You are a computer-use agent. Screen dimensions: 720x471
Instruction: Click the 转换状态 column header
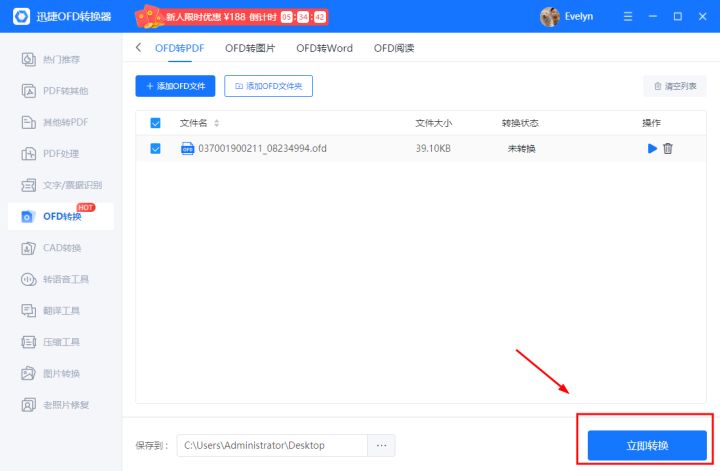[520, 123]
